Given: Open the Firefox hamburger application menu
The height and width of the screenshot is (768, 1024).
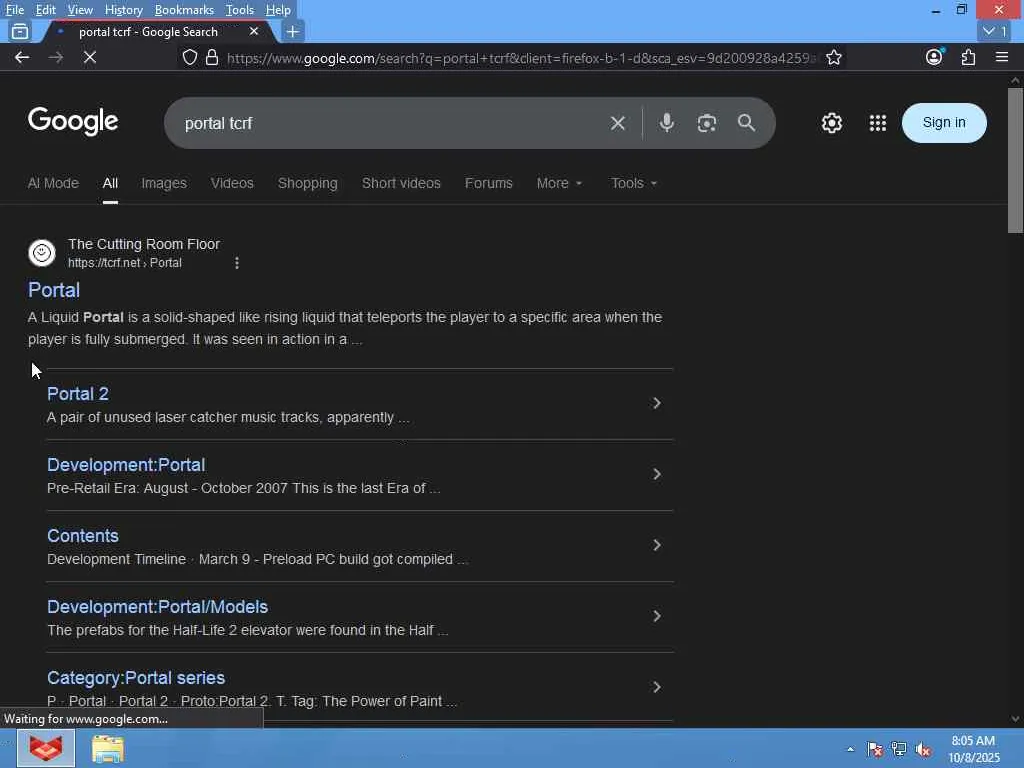Looking at the screenshot, I should [1002, 57].
